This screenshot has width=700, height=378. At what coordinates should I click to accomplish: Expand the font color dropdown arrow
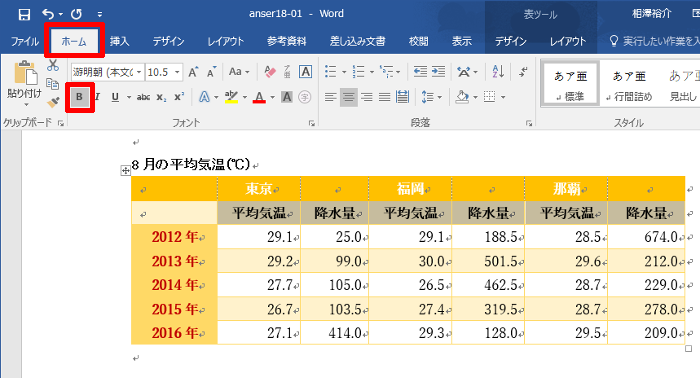[x=272, y=97]
